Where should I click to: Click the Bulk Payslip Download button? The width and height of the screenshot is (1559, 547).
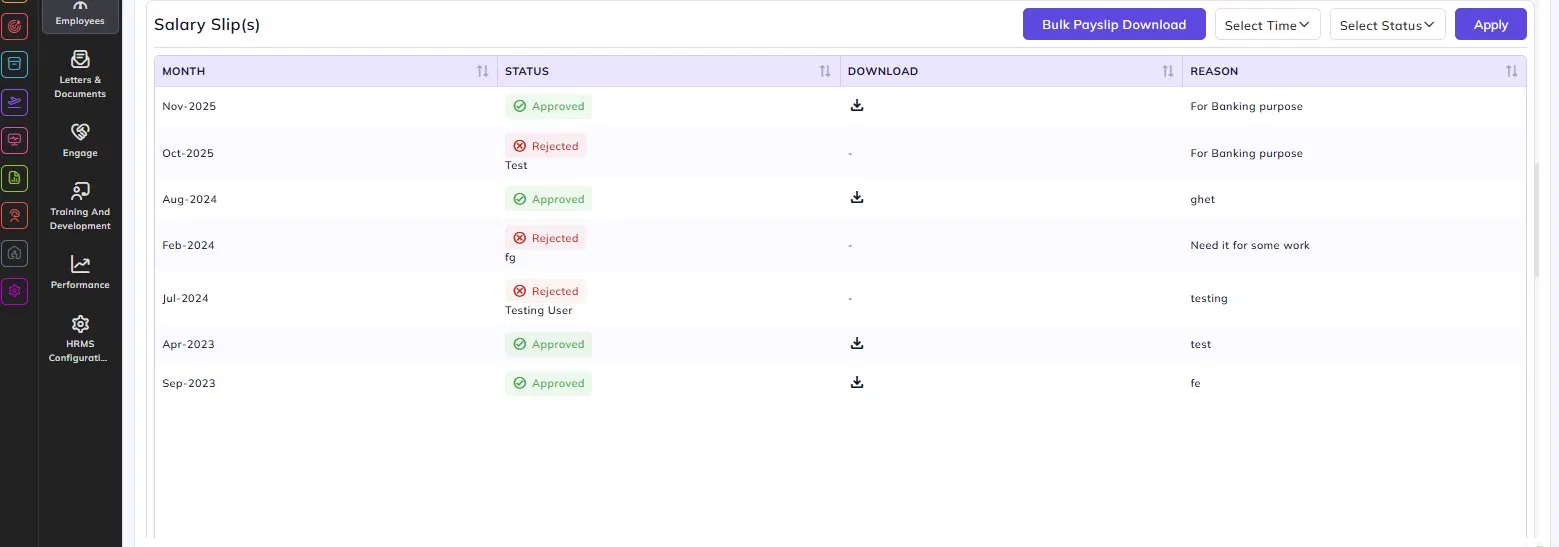click(x=1114, y=25)
